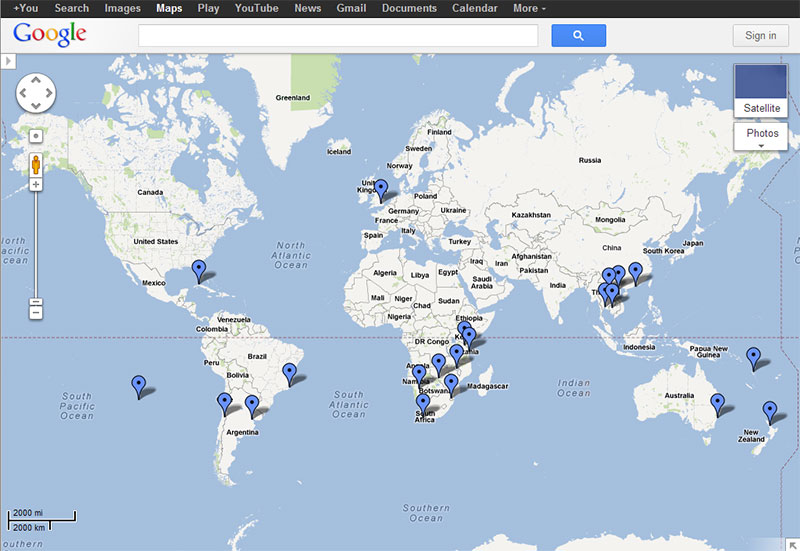Grab the Street View pegman icon
The width and height of the screenshot is (800, 551).
(x=36, y=164)
